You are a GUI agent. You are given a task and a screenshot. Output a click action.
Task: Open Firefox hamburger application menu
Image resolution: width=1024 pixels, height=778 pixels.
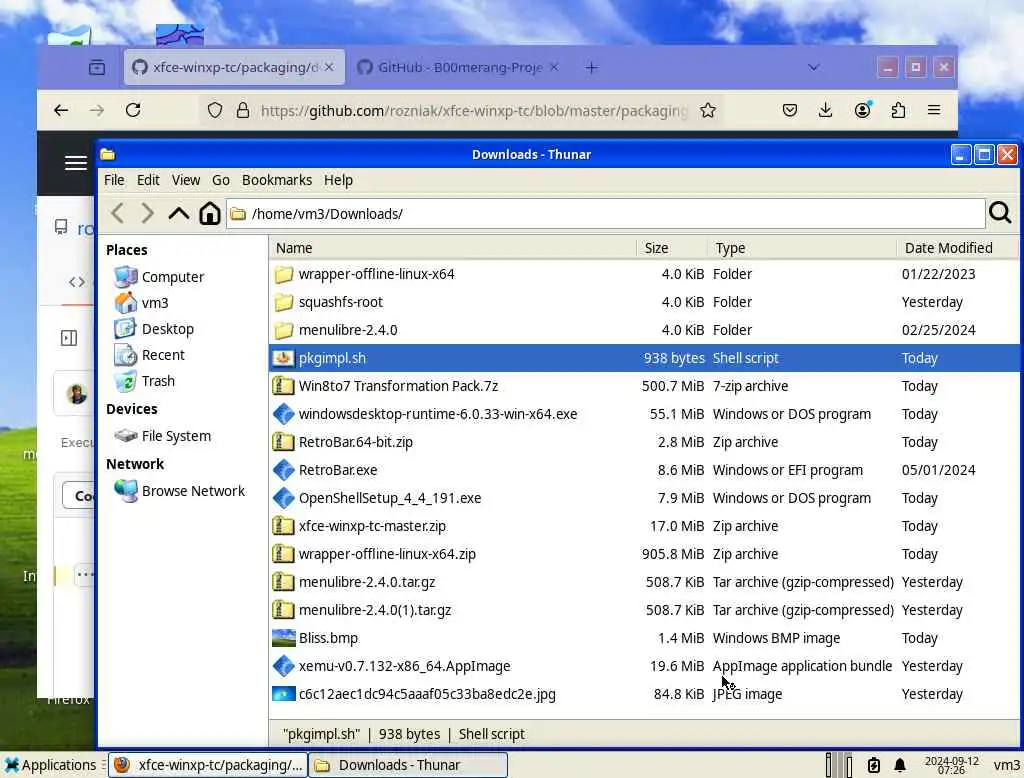[934, 110]
